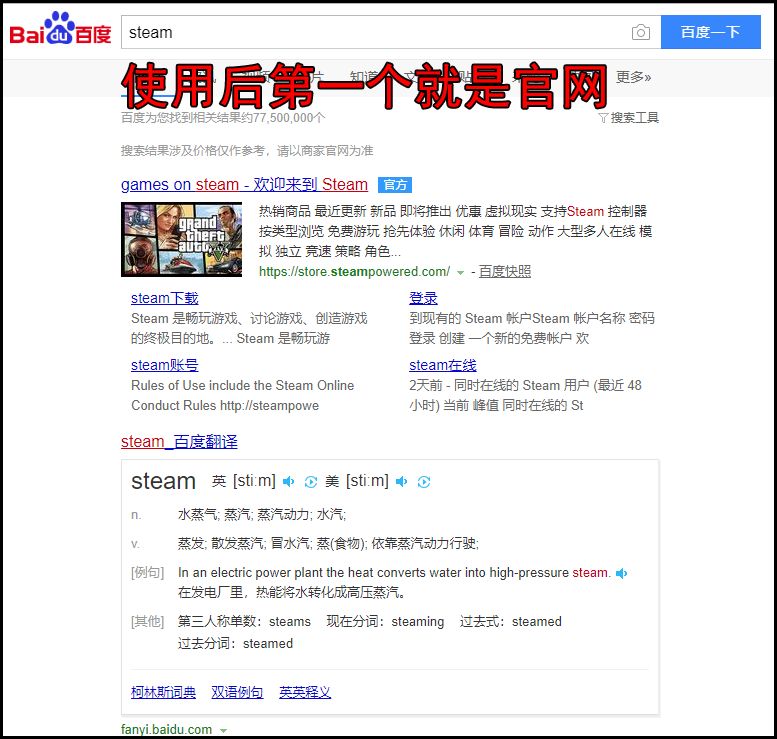Play British pronunciation of steam

tap(288, 482)
